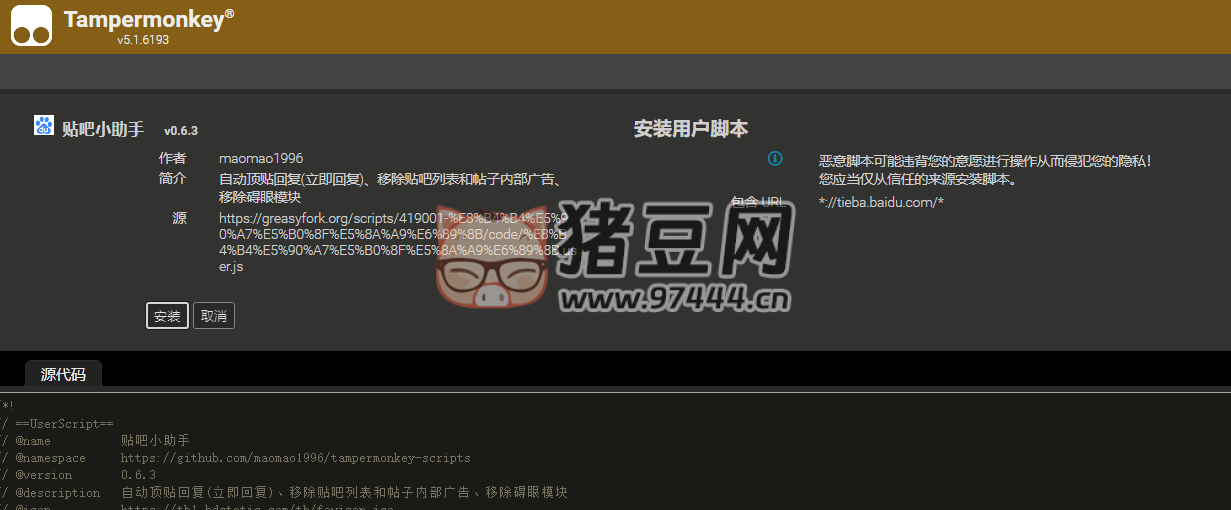Open the greasyfork.org source URL

tap(395, 242)
